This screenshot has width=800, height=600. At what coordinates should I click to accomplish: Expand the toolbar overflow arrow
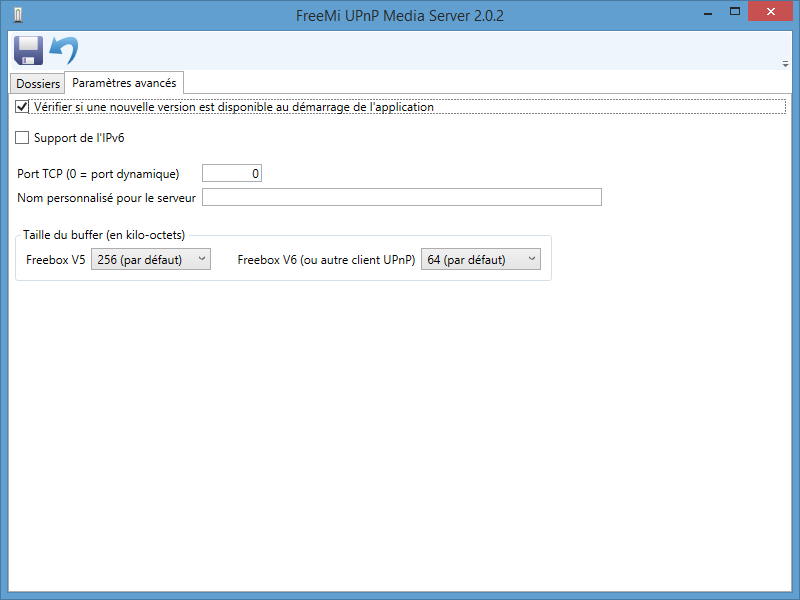pyautogui.click(x=785, y=64)
